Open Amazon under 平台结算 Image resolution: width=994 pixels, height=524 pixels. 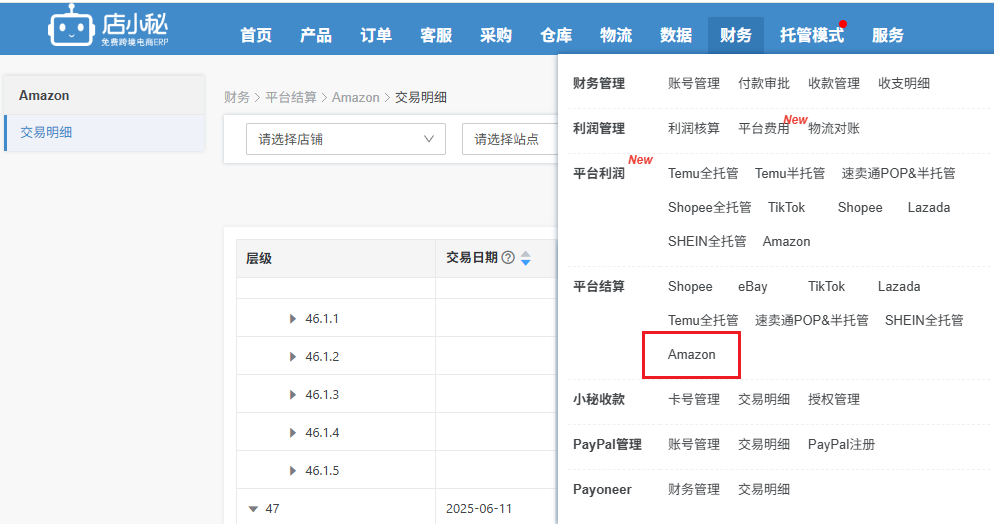(x=692, y=355)
